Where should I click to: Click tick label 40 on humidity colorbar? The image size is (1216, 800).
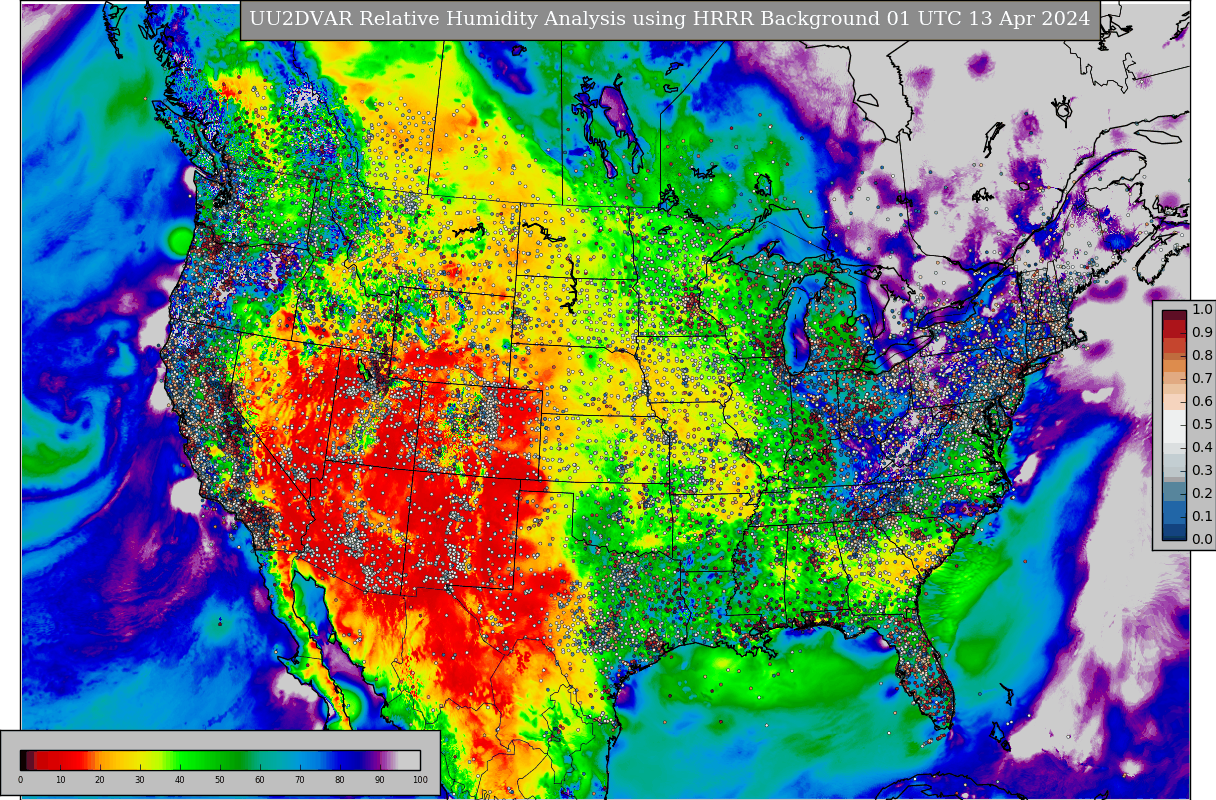point(180,780)
